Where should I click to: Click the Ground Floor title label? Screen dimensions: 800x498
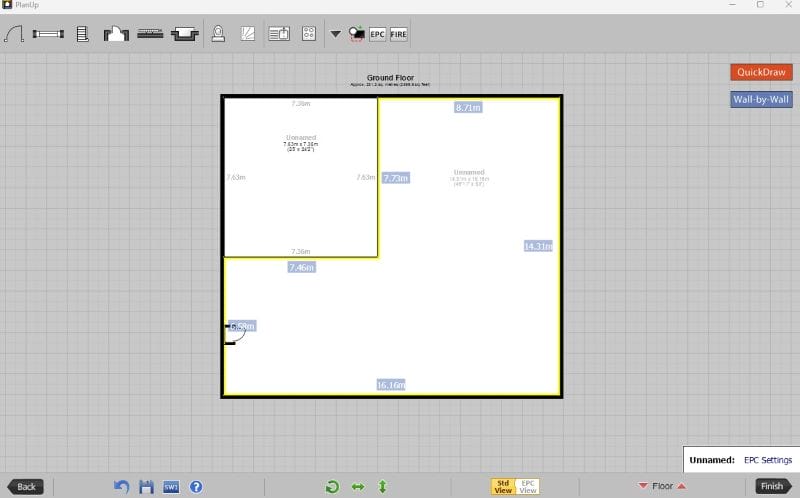coord(390,78)
